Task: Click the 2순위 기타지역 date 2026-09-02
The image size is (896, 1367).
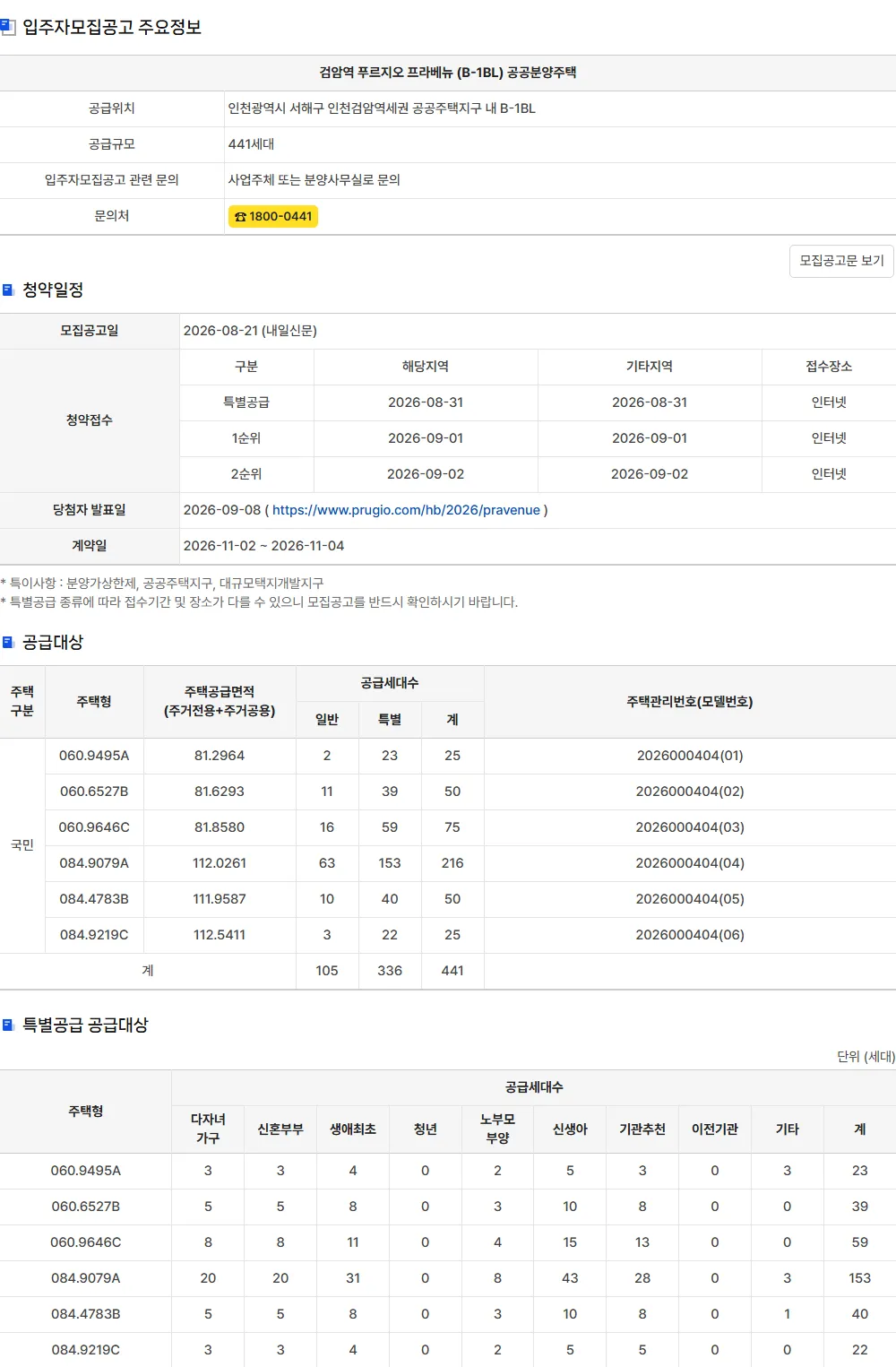Action: click(x=650, y=474)
